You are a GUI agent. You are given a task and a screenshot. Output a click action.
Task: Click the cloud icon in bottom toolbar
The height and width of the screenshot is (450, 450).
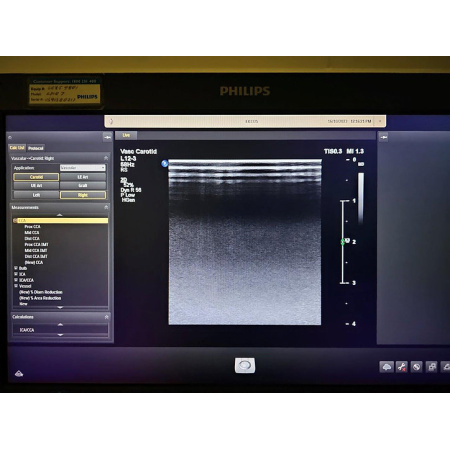coord(386,367)
